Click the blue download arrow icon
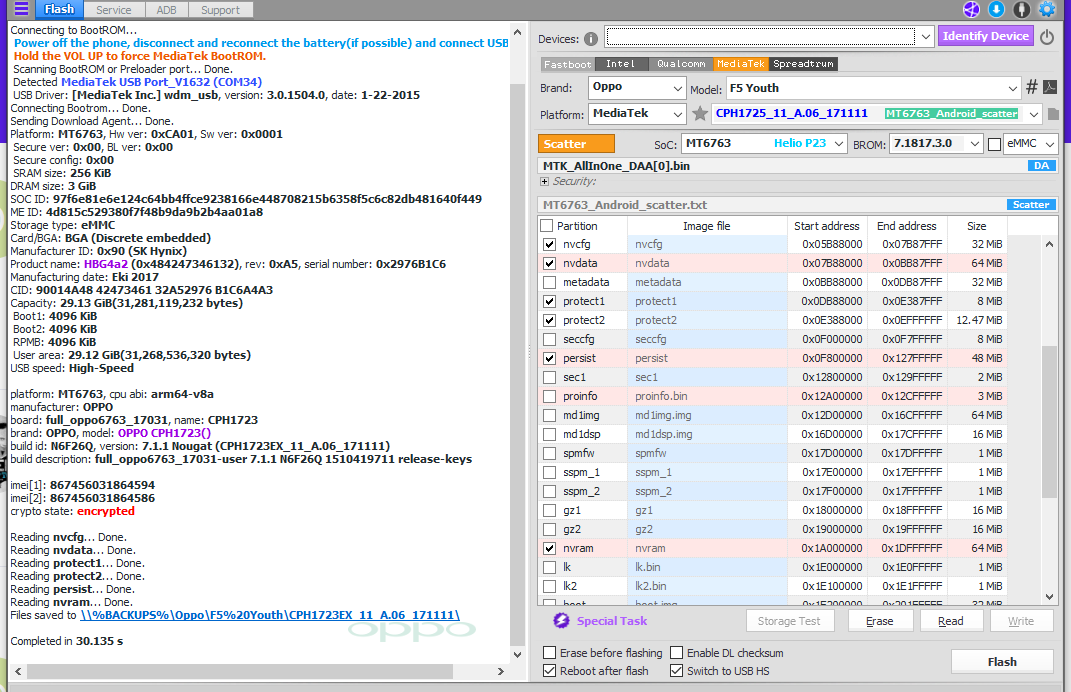This screenshot has height=692, width=1071. click(x=997, y=10)
